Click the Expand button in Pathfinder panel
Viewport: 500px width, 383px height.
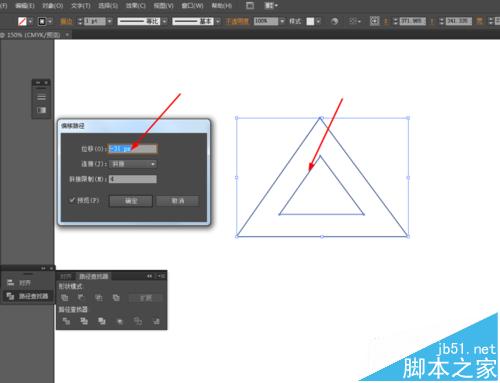(146, 298)
